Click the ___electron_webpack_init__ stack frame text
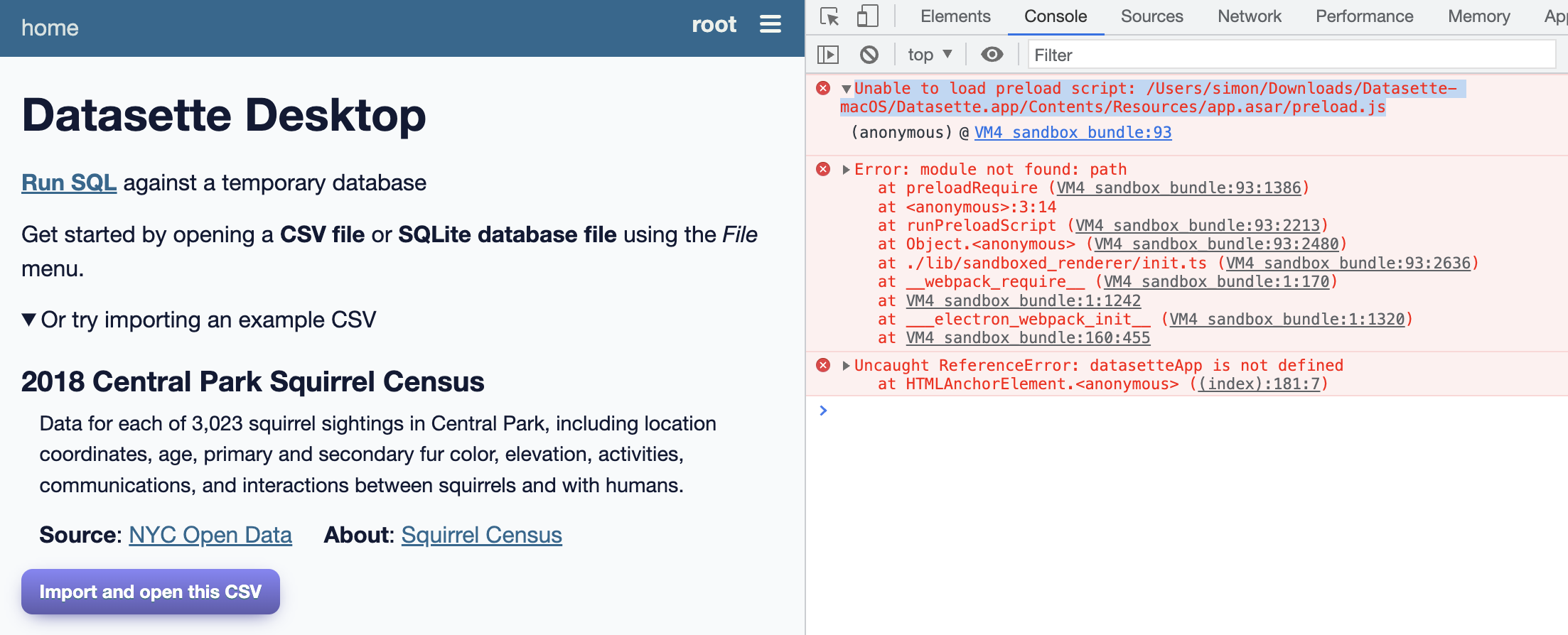Image resolution: width=1568 pixels, height=635 pixels. 1028,320
